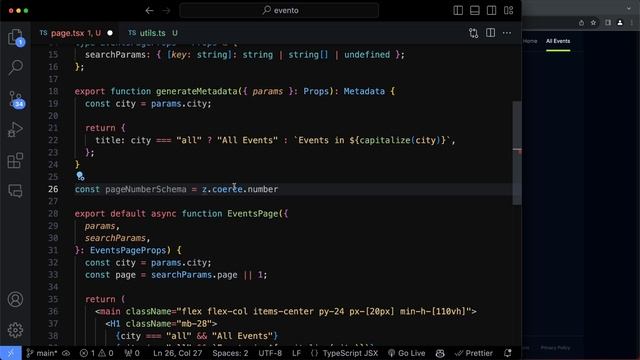Click the code action lightbulb on line 25
Image resolution: width=640 pixels, height=360 pixels.
pyautogui.click(x=80, y=176)
